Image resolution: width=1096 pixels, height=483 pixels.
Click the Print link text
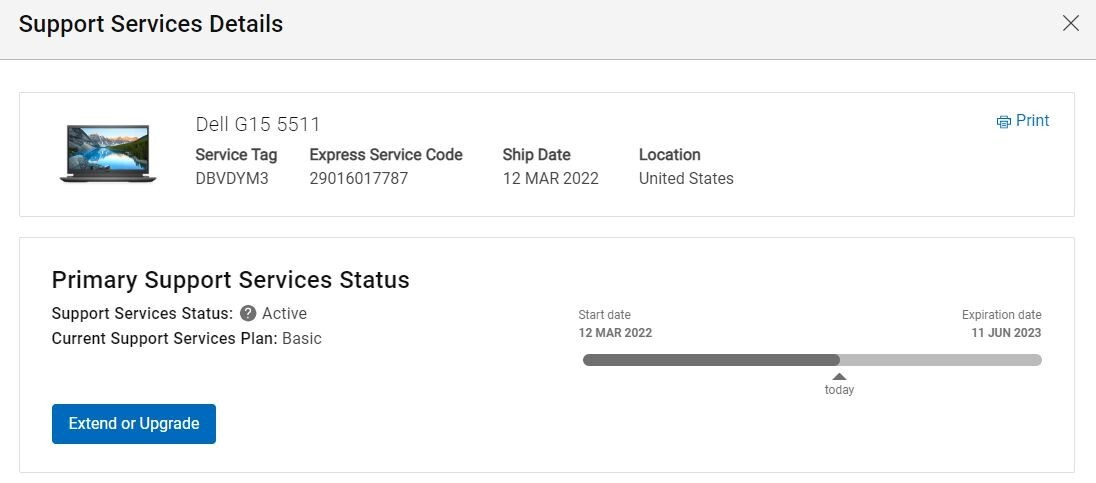click(1032, 120)
